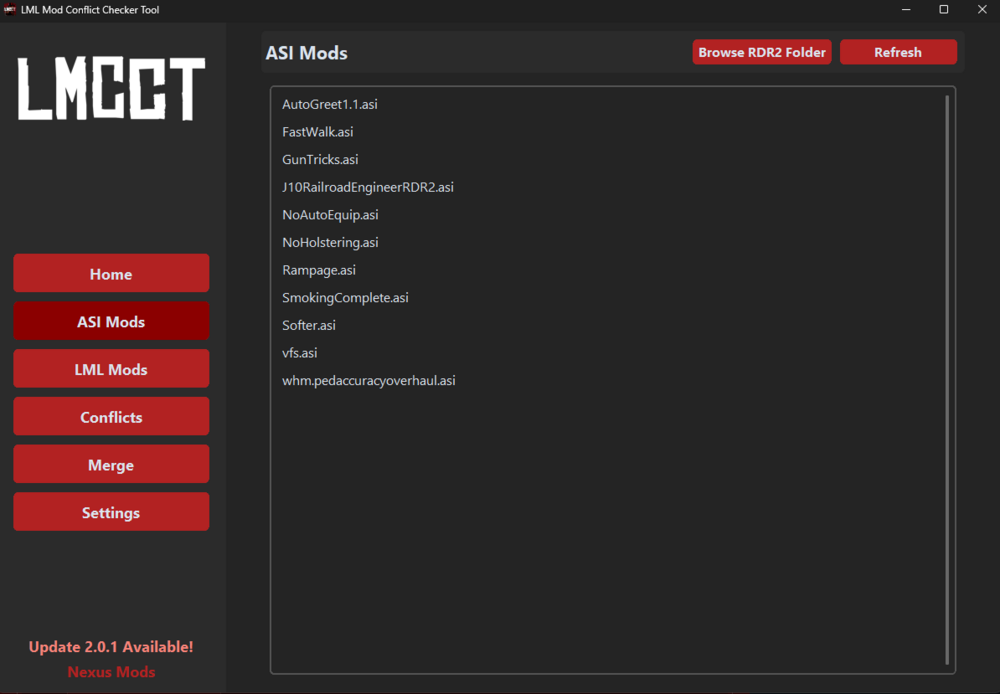This screenshot has width=1000, height=694.
Task: Select J10RailroadEngineerRDR2.asi in list
Action: [x=368, y=187]
